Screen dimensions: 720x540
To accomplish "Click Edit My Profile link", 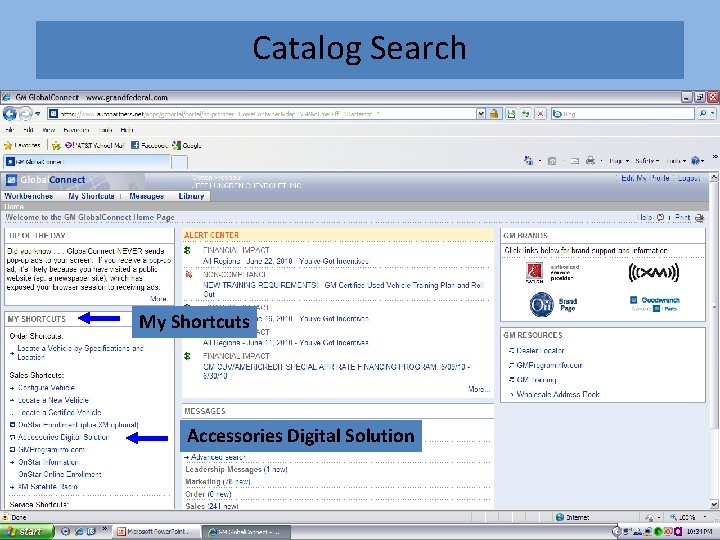I will 645,178.
